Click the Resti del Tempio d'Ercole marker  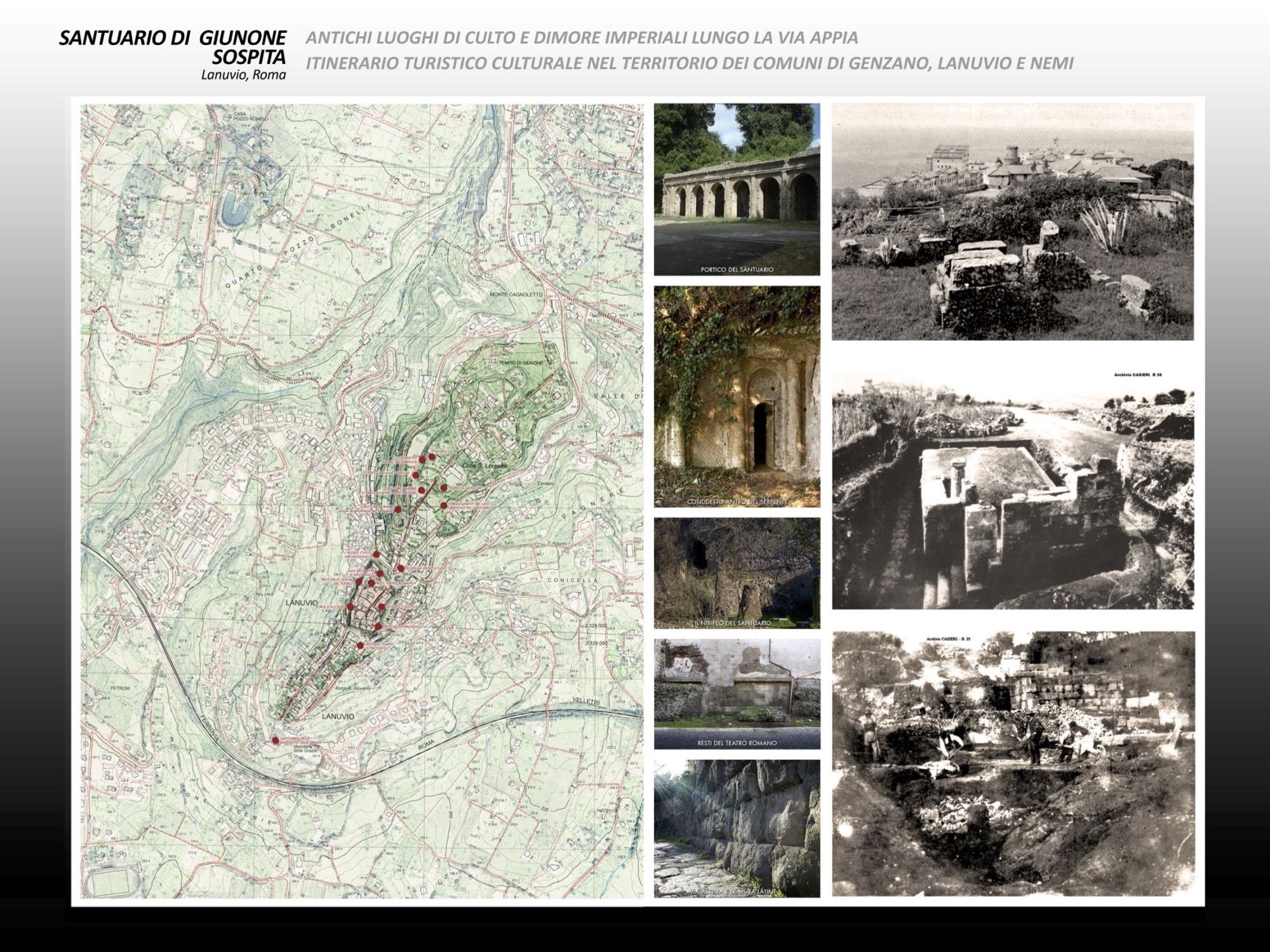(360, 645)
